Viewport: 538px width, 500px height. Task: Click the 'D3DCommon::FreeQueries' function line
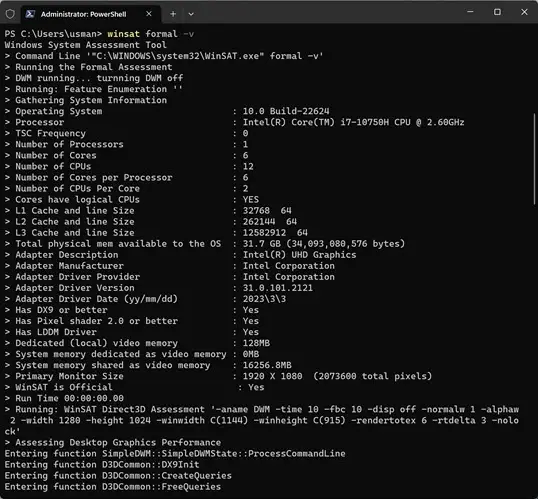click(113, 487)
